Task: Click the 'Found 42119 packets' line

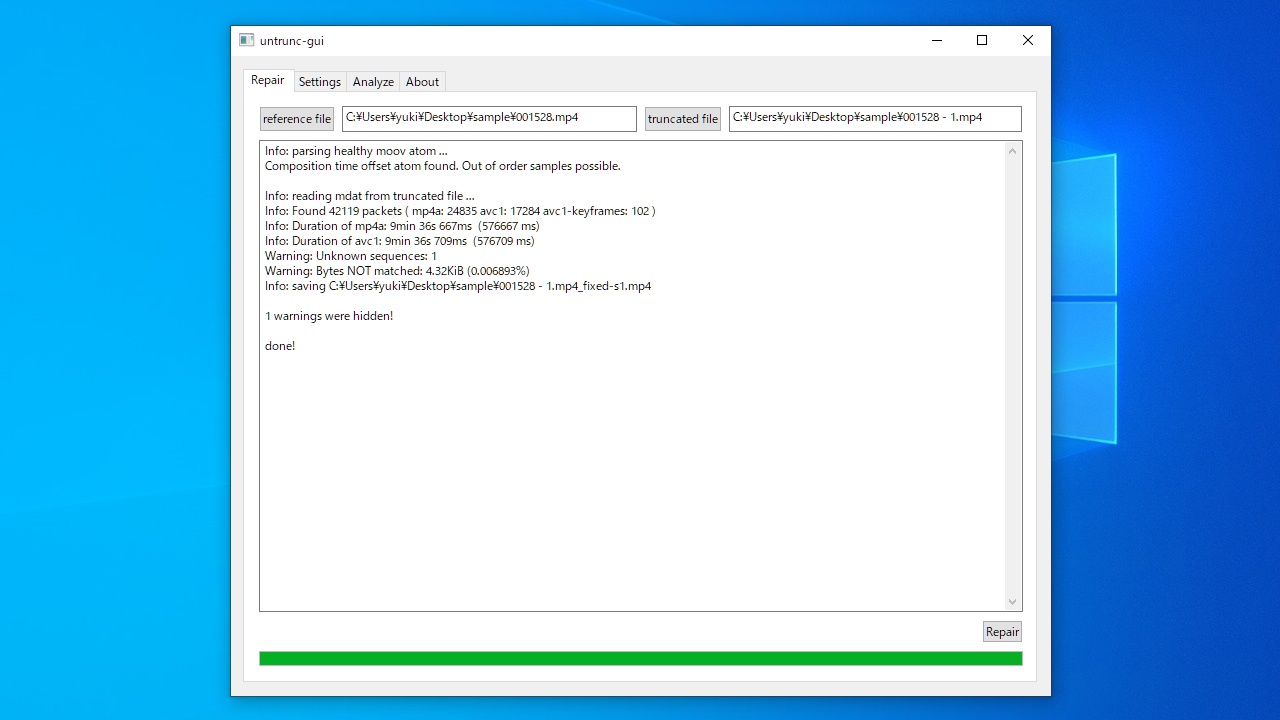Action: pos(460,211)
